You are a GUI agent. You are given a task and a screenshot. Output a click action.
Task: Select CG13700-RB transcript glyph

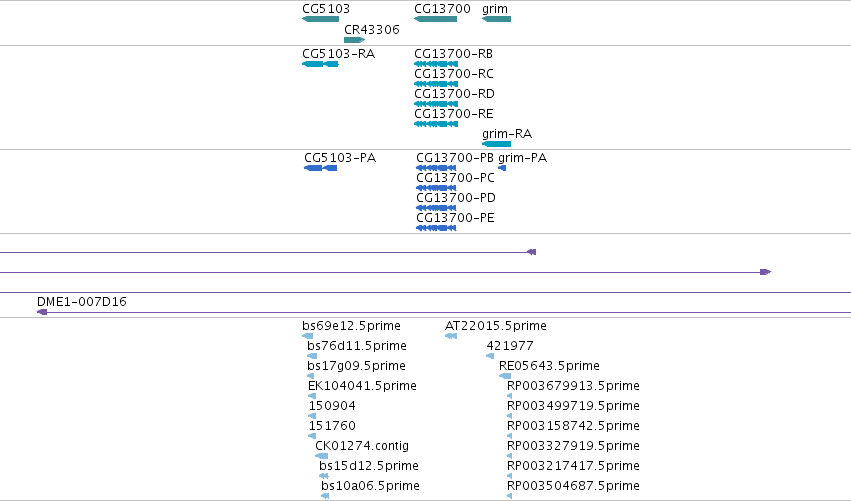[436, 64]
